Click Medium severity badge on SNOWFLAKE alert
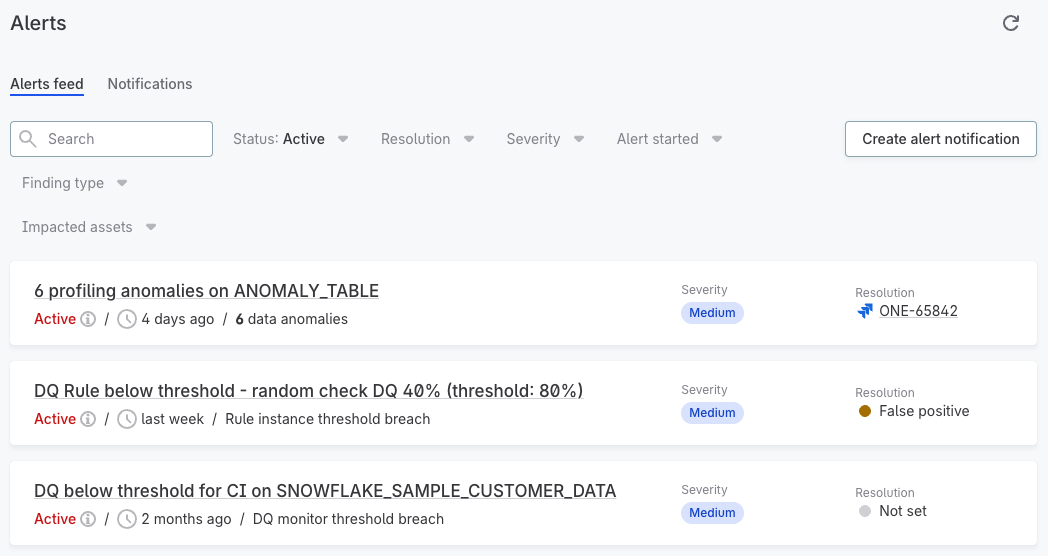 [x=712, y=513]
